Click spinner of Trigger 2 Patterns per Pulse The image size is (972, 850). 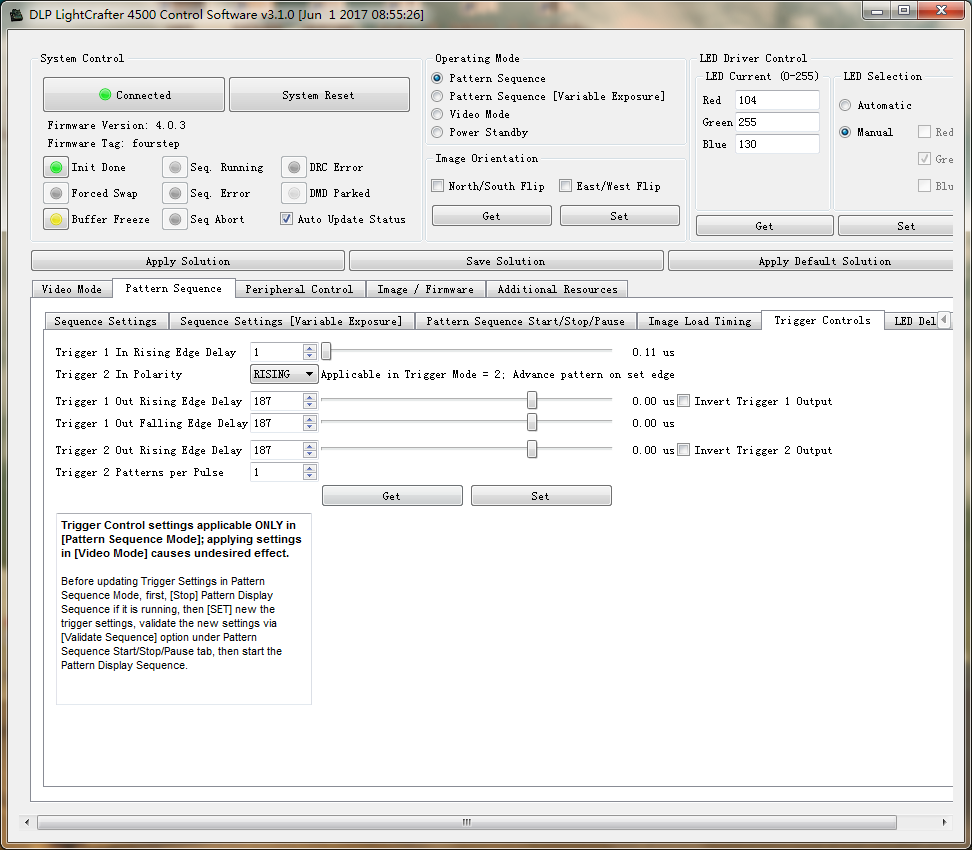310,472
